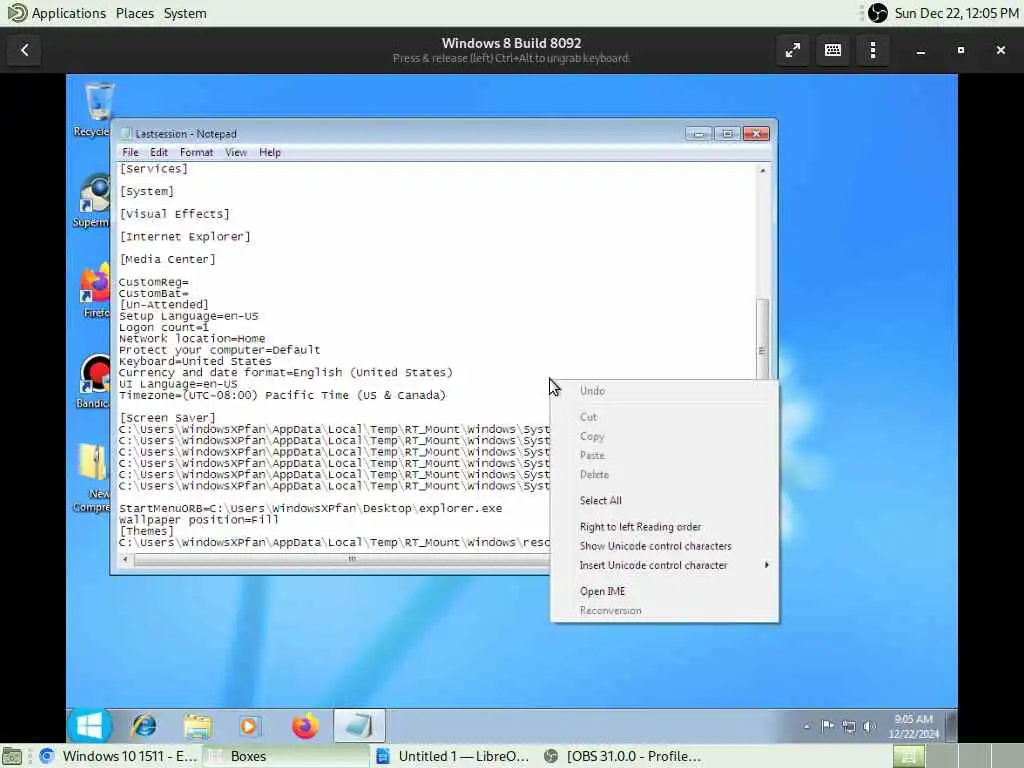The width and height of the screenshot is (1024, 768).
Task: Expand Insert Unicode control character submenu
Action: pyautogui.click(x=665, y=565)
